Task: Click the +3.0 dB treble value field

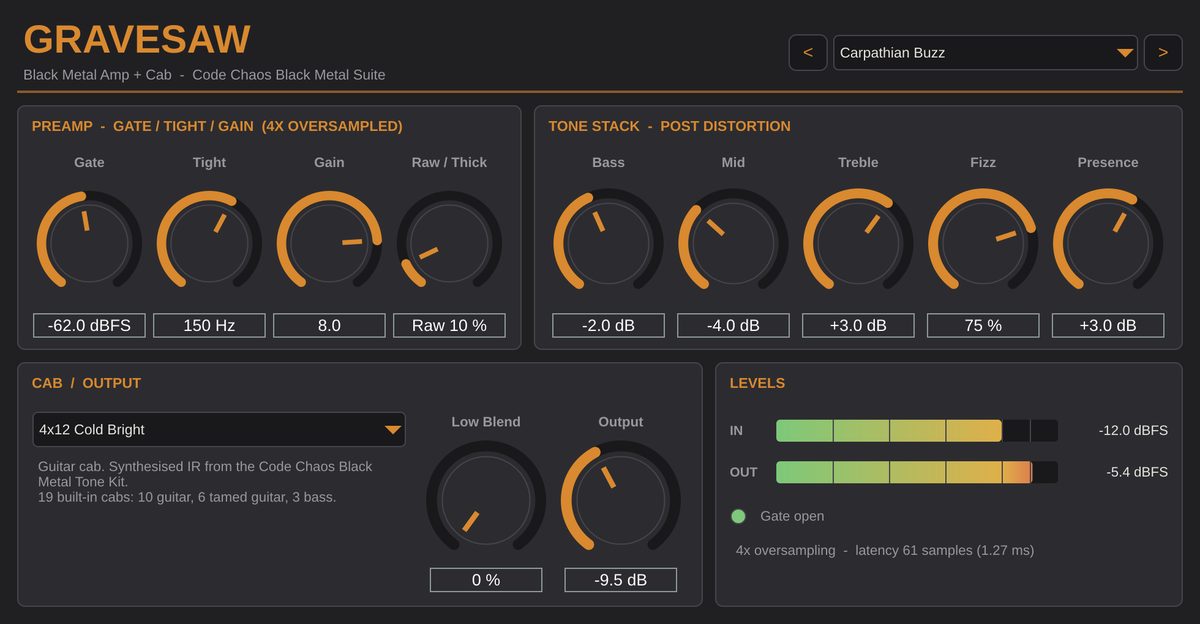Action: pos(858,325)
